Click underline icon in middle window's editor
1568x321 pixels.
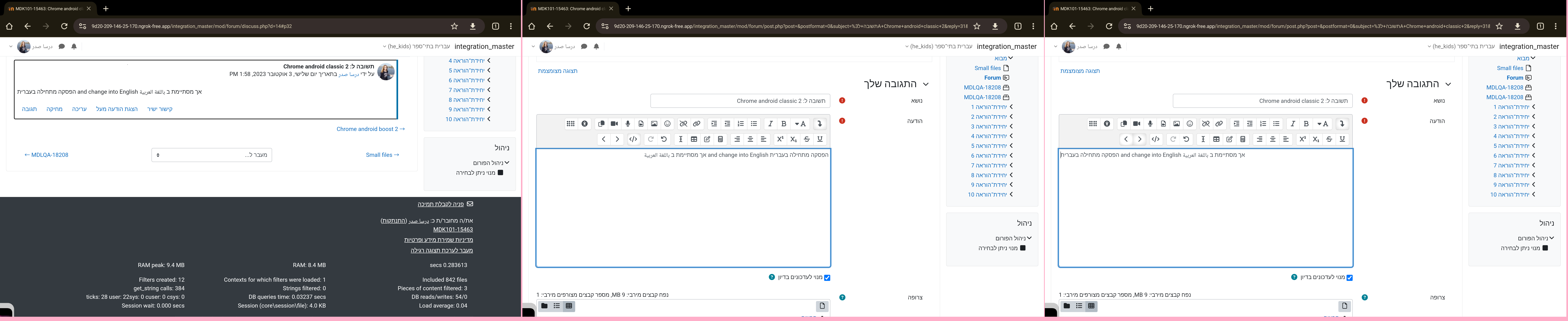click(x=820, y=139)
